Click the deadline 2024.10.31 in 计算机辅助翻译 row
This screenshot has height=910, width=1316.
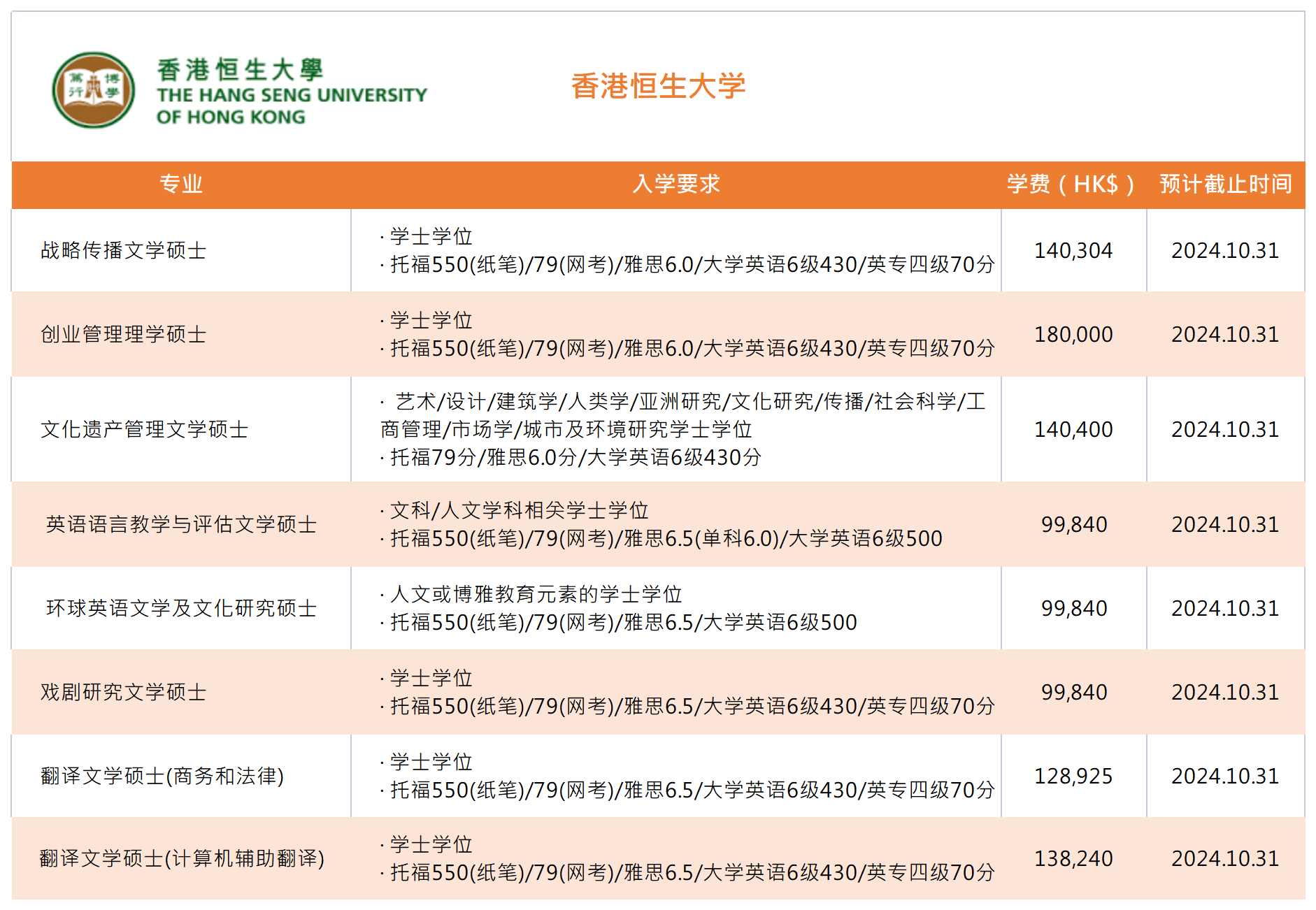point(1225,858)
